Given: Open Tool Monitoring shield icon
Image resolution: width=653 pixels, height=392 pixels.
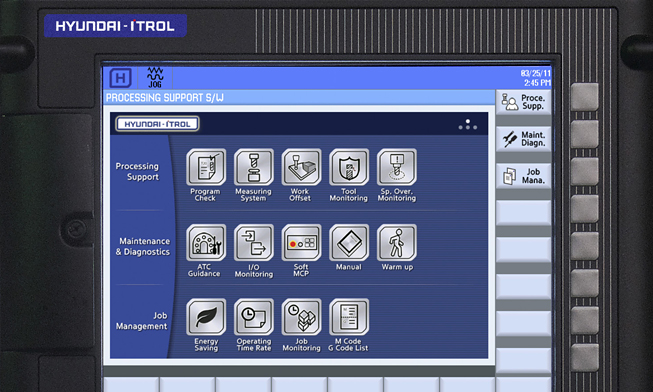Looking at the screenshot, I should click(349, 167).
